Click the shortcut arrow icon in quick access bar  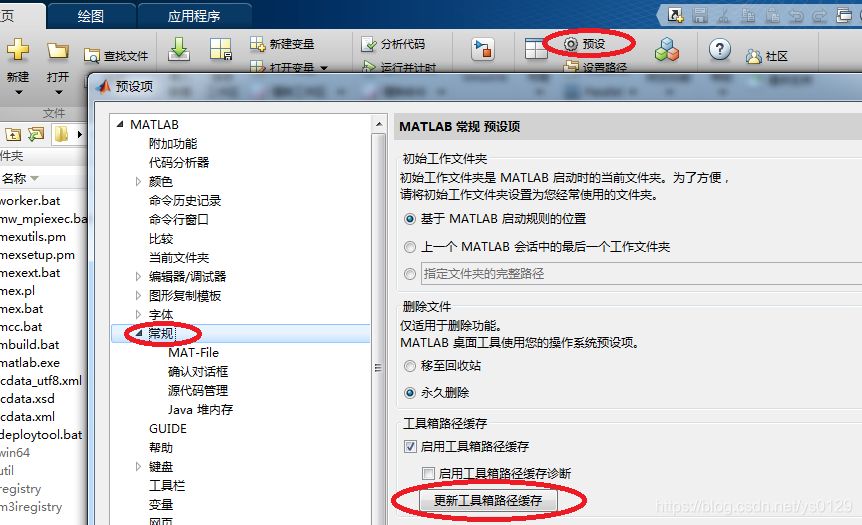pos(676,15)
